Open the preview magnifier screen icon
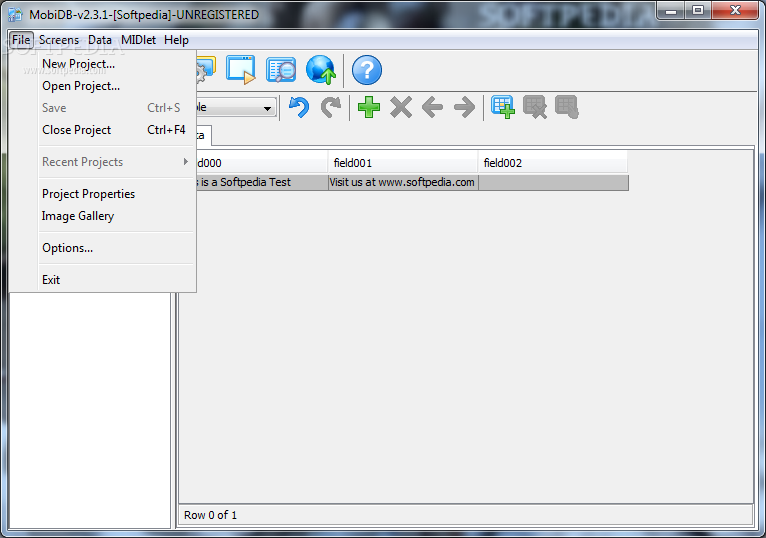 pyautogui.click(x=281, y=70)
